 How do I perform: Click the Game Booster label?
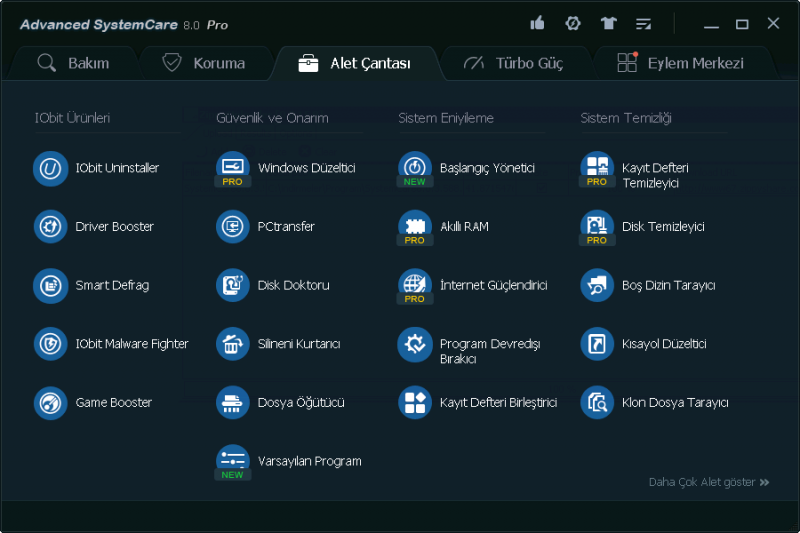click(x=114, y=403)
